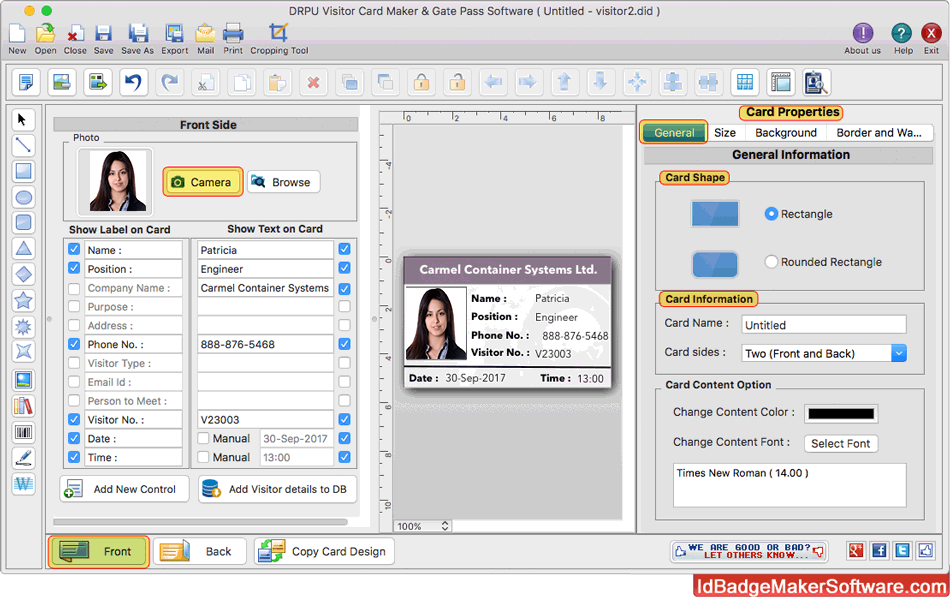Click the We Are Good Or Bad banner
Viewport: 950px width, 597px height.
point(749,551)
